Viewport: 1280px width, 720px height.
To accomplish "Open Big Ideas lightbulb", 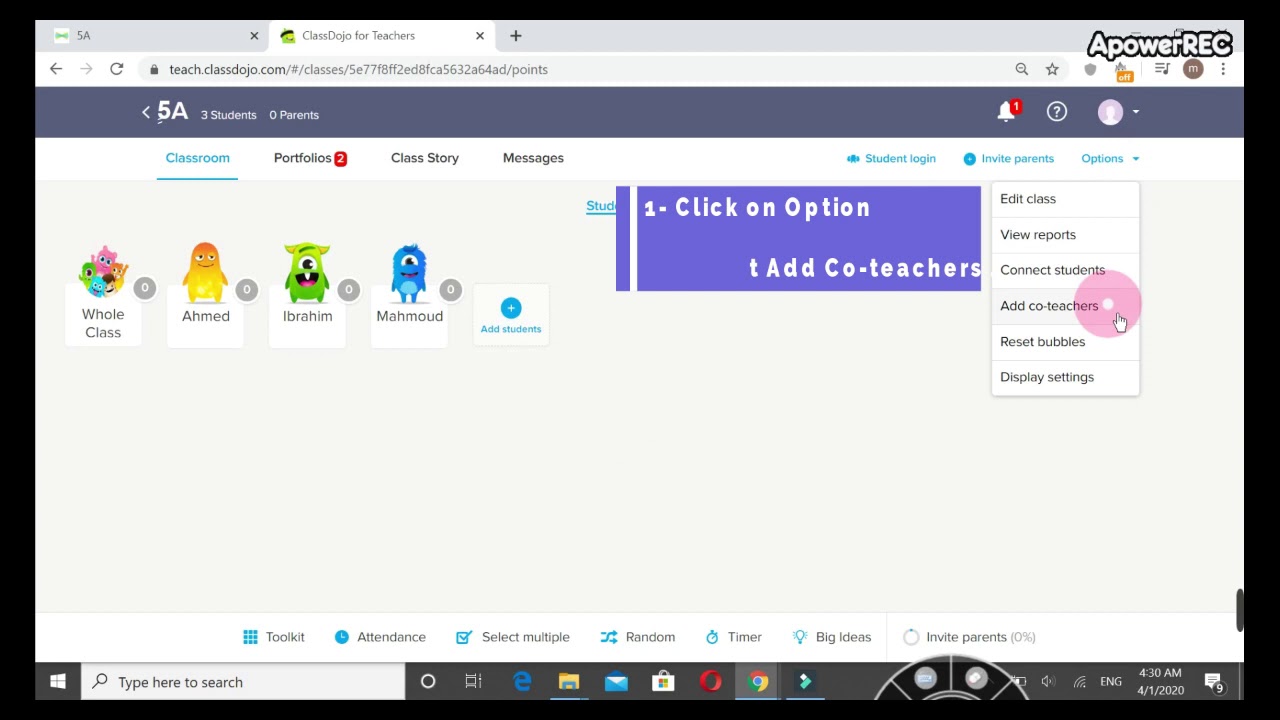I will coord(799,637).
